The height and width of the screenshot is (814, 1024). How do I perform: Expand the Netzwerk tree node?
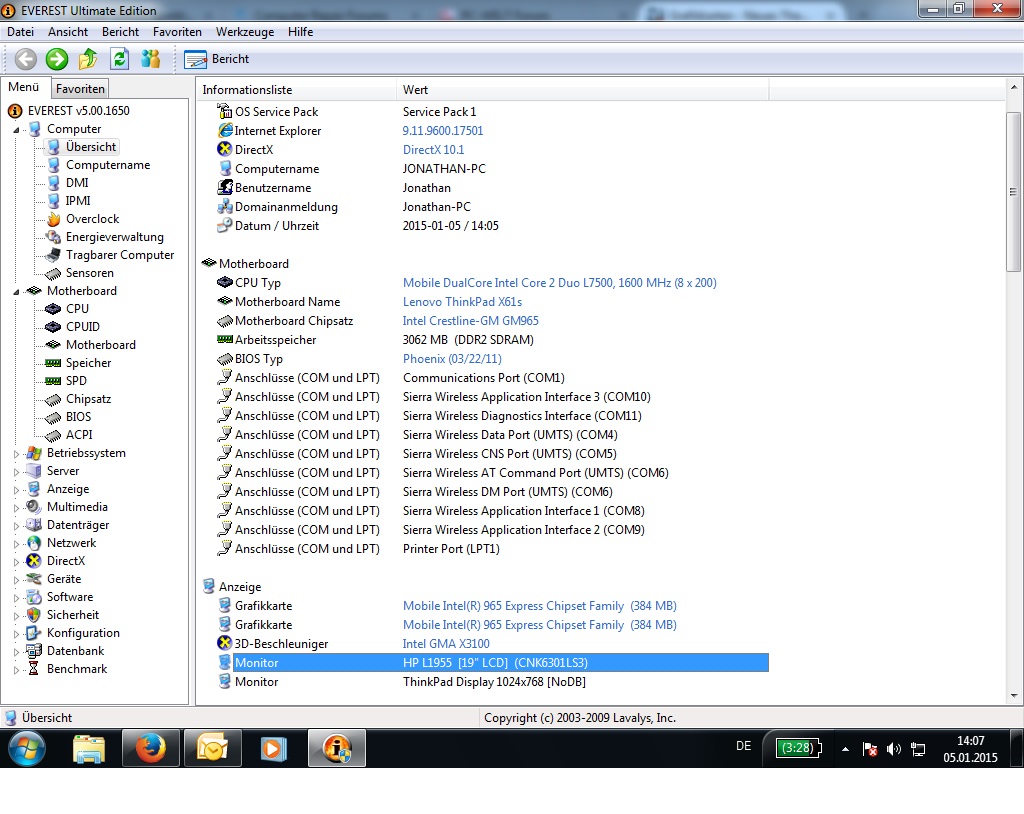pos(16,543)
